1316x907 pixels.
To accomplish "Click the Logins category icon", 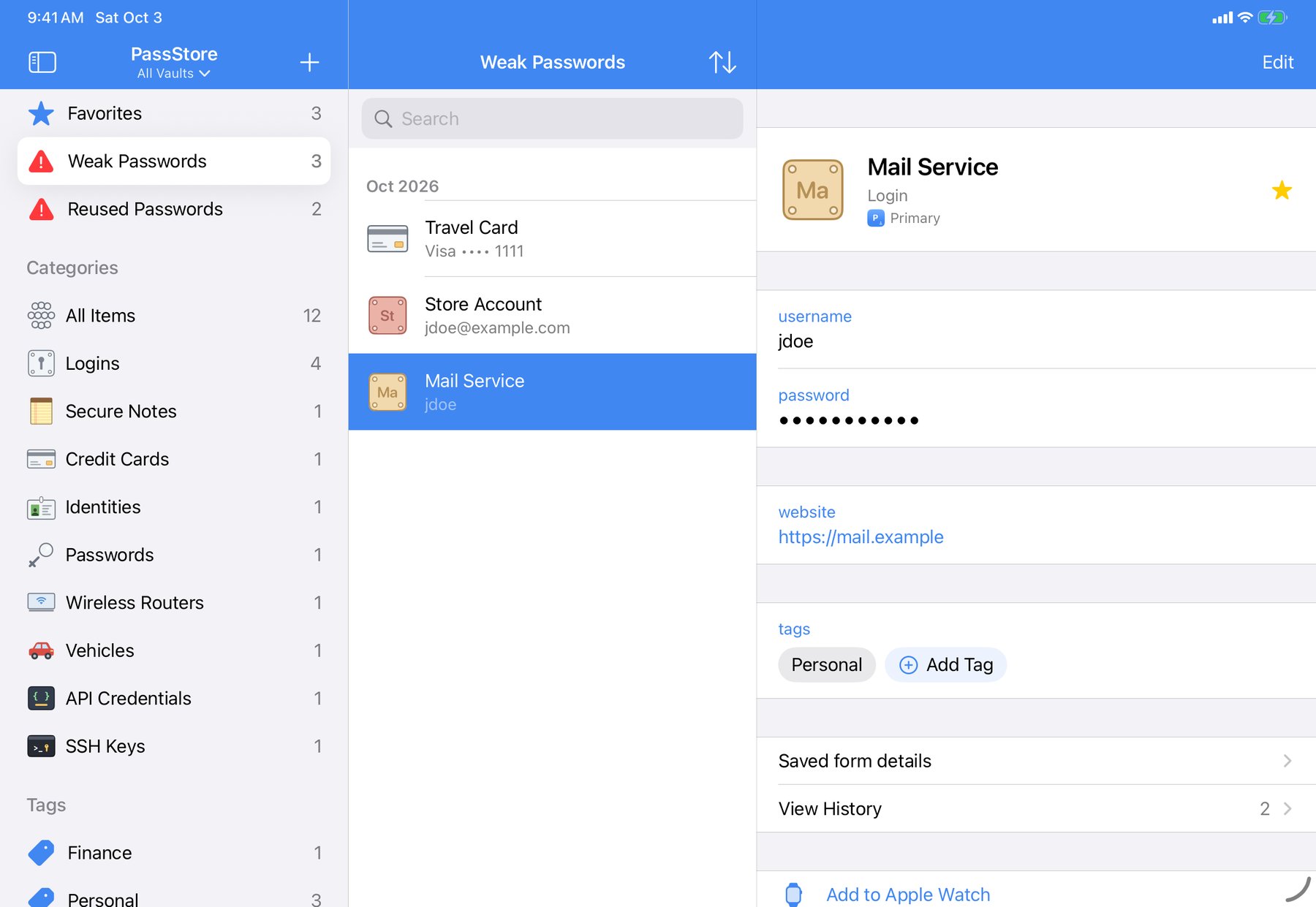I will 41,363.
